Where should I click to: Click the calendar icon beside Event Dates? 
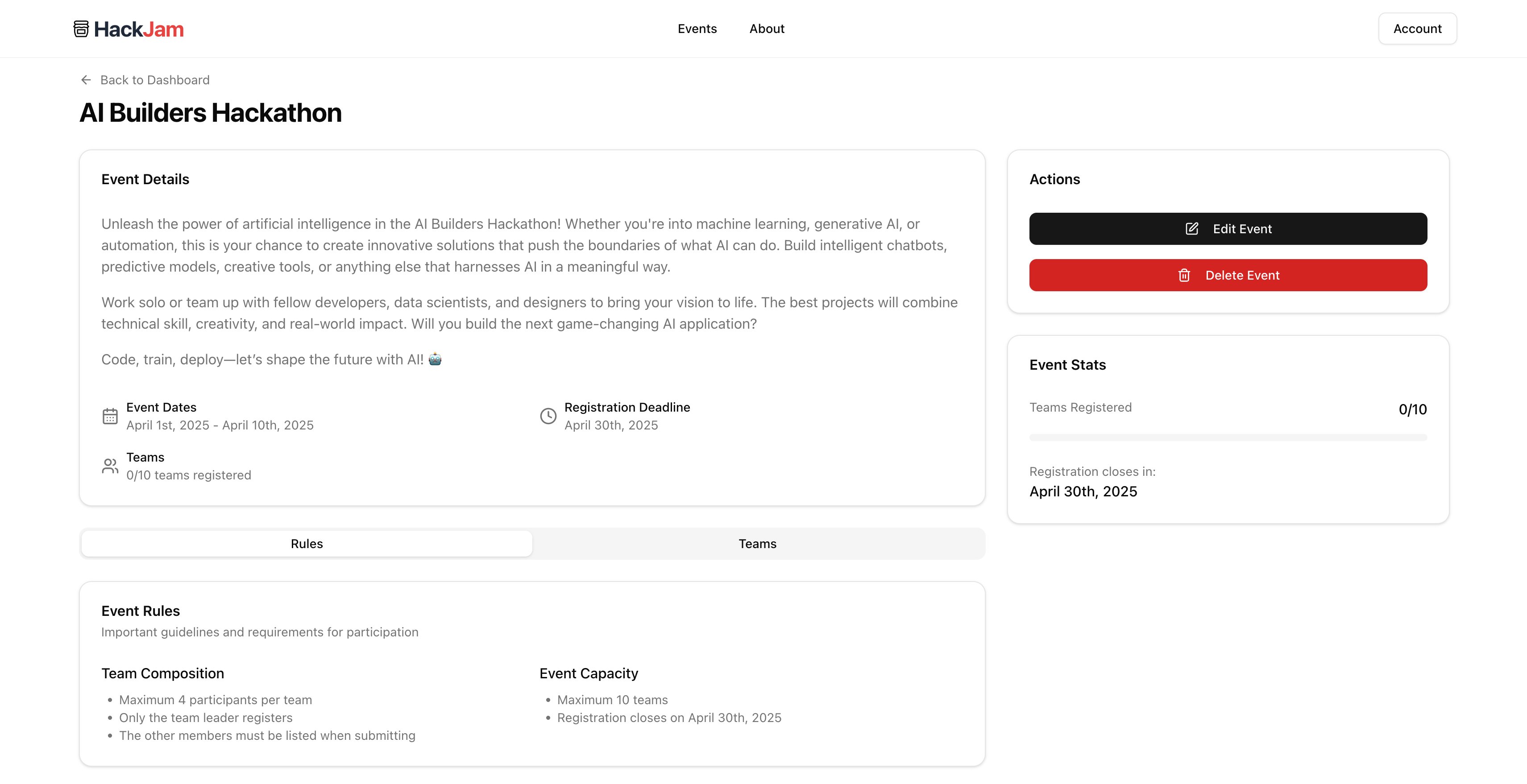coord(110,416)
